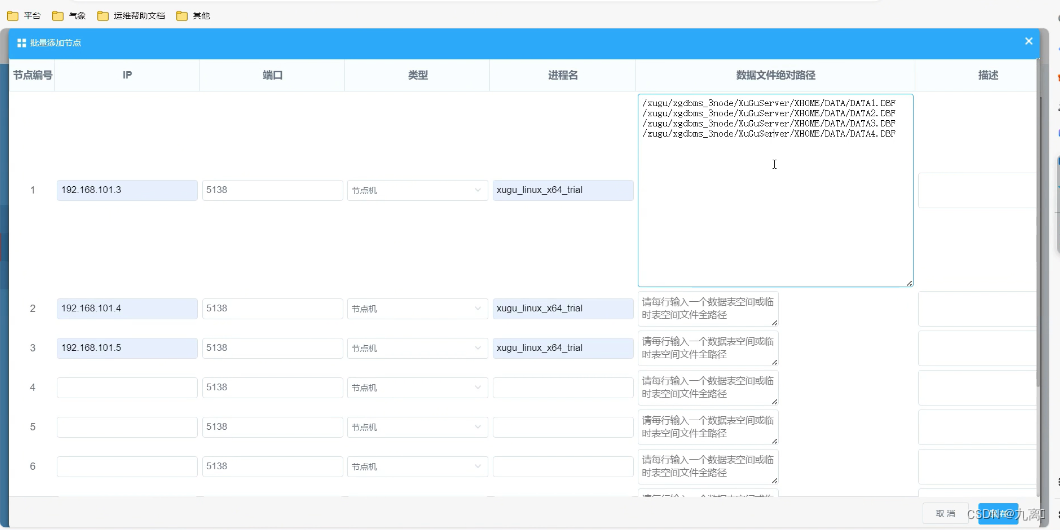Viewport: 1060px width, 530px height.
Task: Expand the 节点机 type dropdown in row 5
Action: tap(417, 427)
